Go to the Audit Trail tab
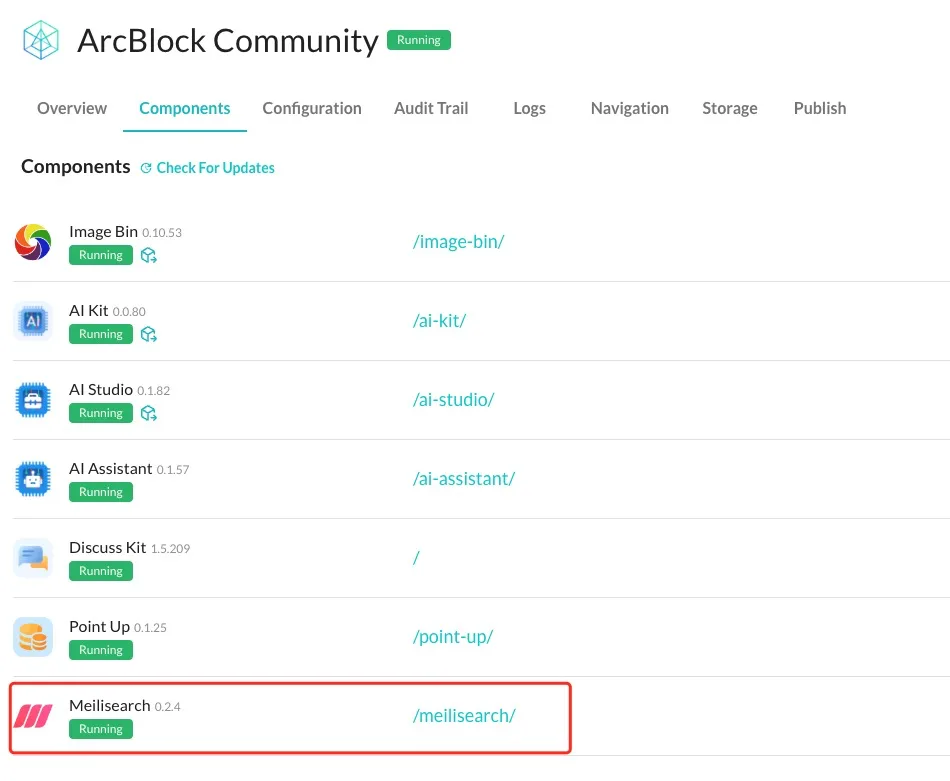 pyautogui.click(x=431, y=108)
